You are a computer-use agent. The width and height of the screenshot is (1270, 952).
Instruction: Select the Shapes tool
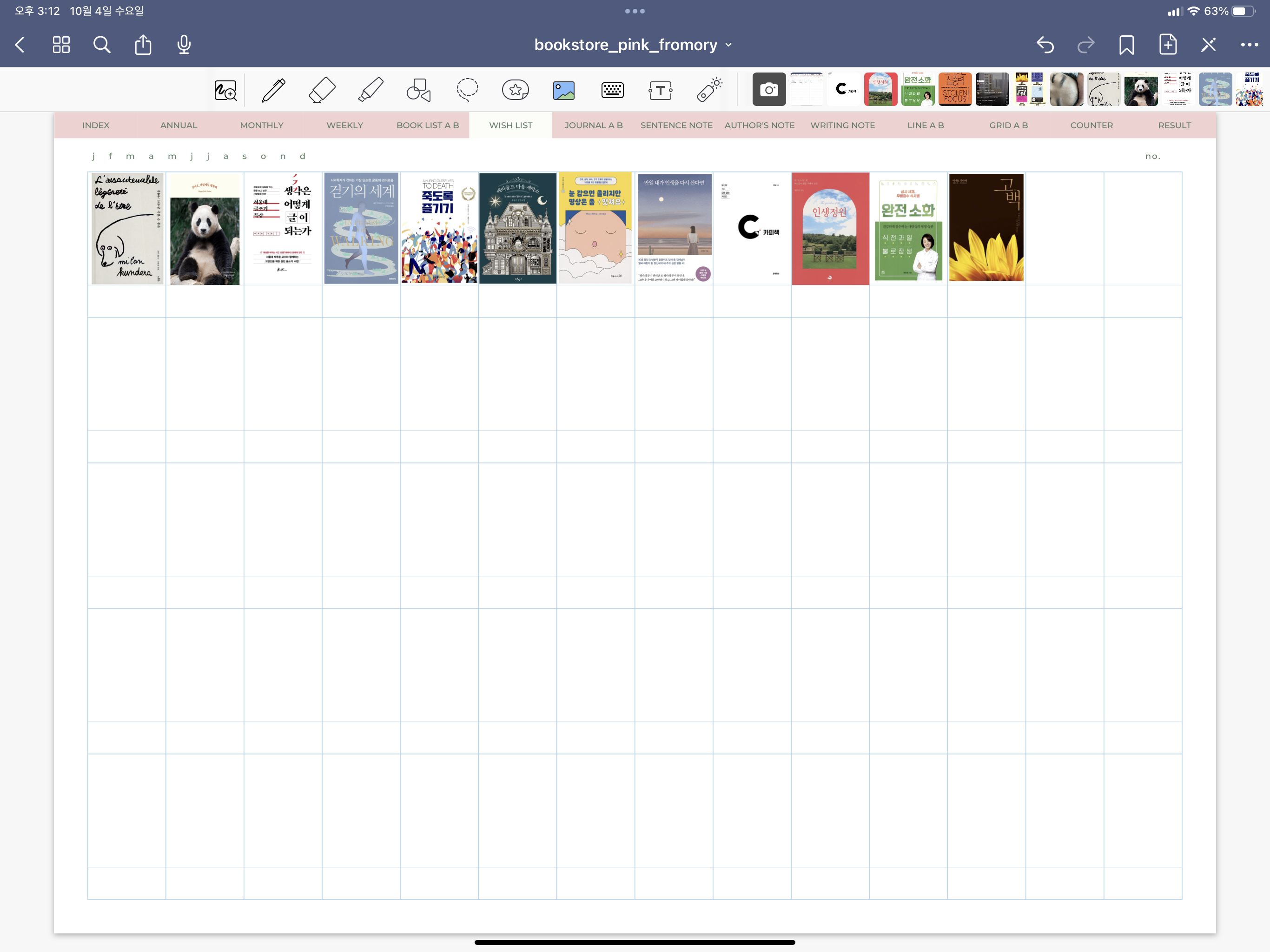coord(418,90)
